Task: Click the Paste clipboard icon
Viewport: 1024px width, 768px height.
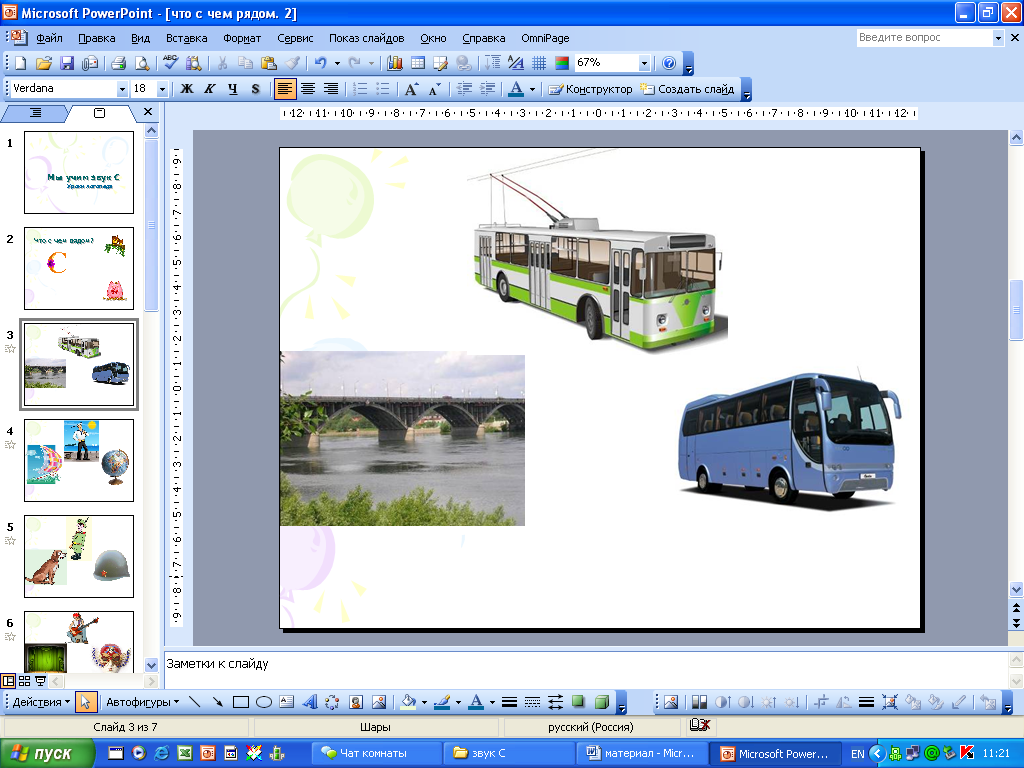Action: (x=268, y=63)
